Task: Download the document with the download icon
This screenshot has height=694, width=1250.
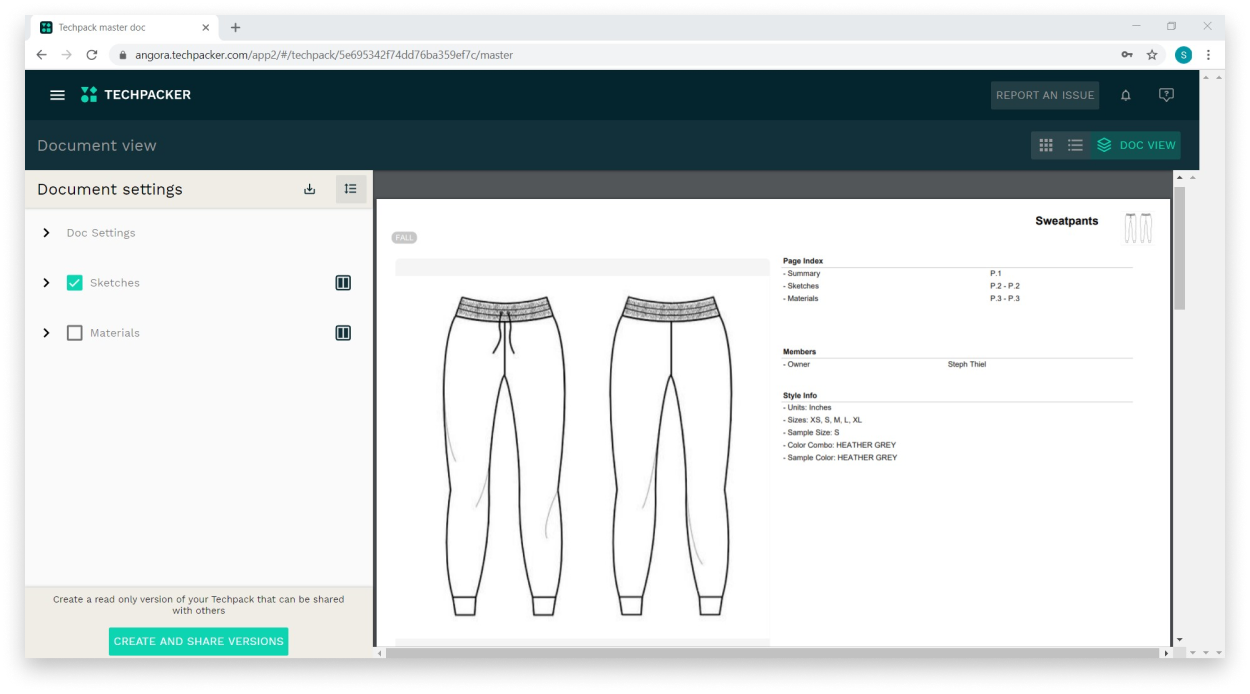Action: pos(309,189)
